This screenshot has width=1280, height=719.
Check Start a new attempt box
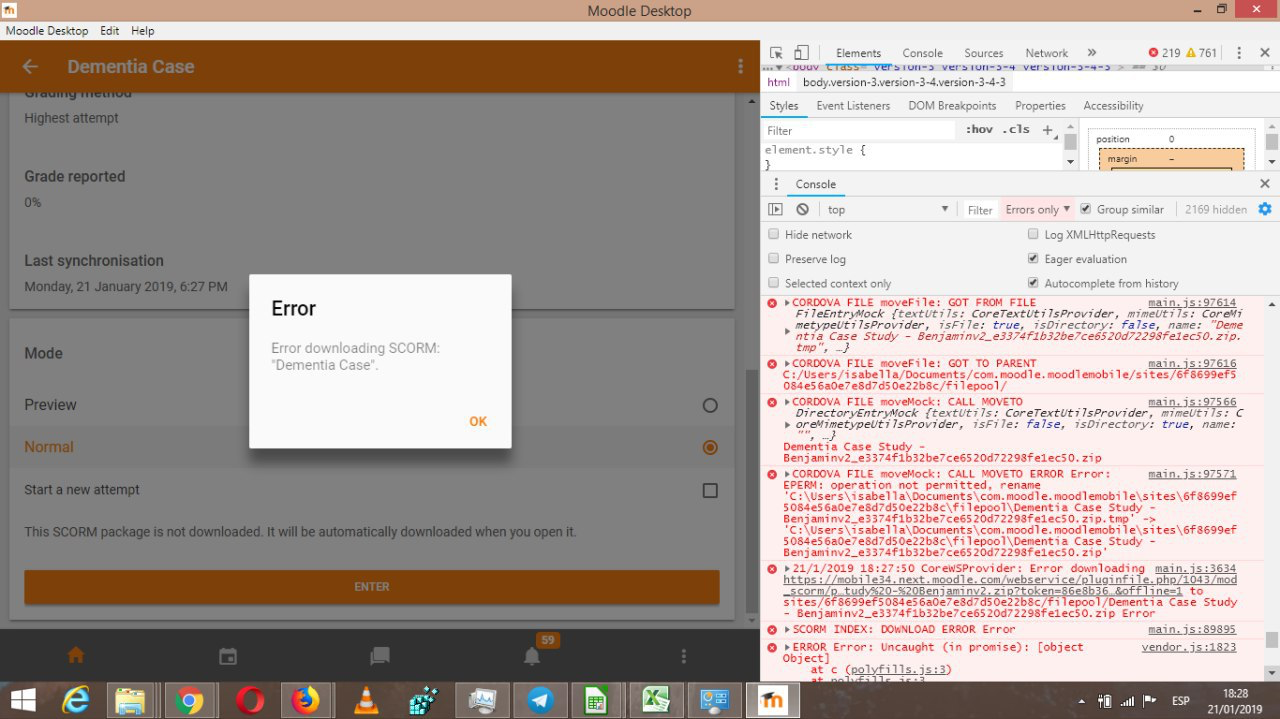(710, 490)
